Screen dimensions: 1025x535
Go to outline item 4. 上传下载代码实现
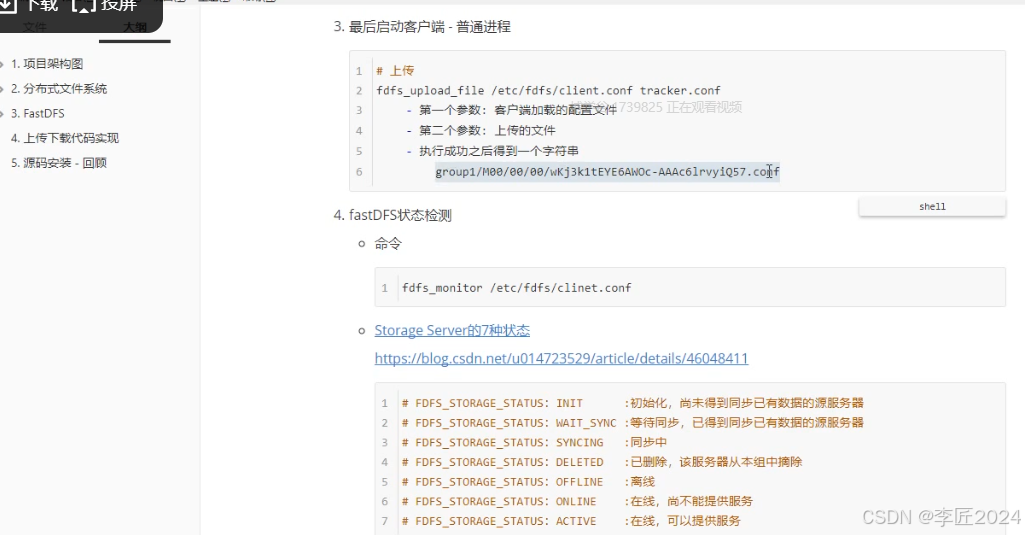65,139
